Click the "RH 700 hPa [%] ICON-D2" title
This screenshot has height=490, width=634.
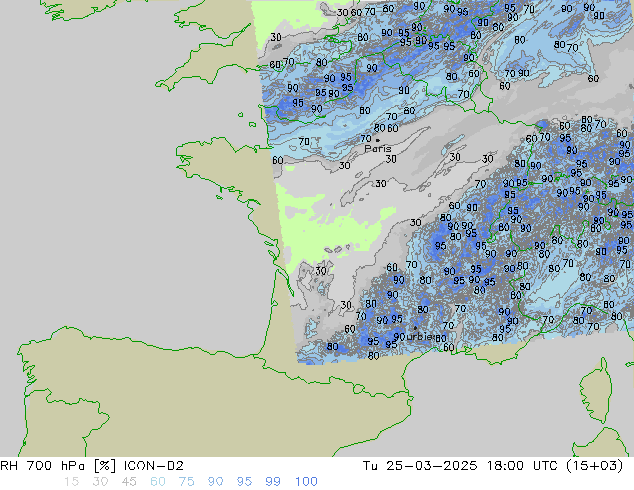click(92, 466)
